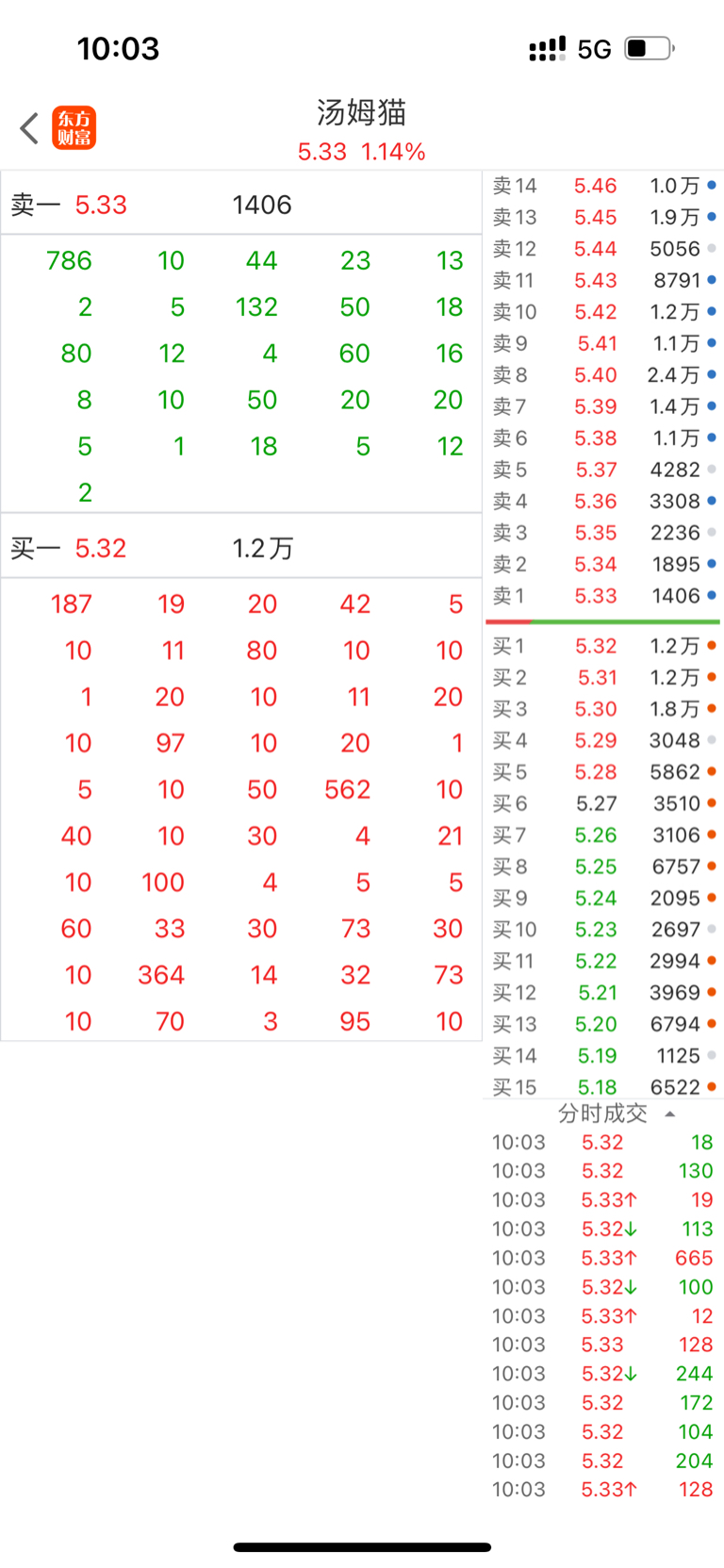Select the 卖3 5.35 order row
Viewport: 724px width, 1568px height.
tap(603, 533)
